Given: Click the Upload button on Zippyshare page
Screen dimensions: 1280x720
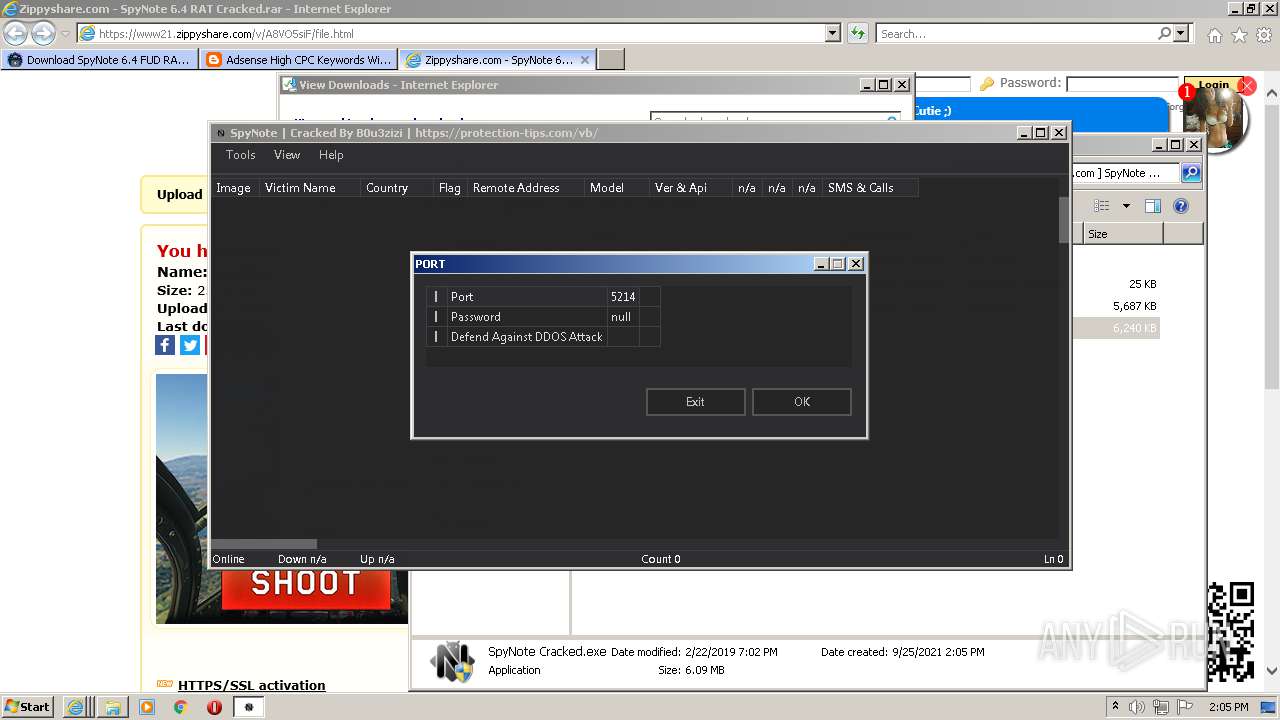Looking at the screenshot, I should pos(178,195).
